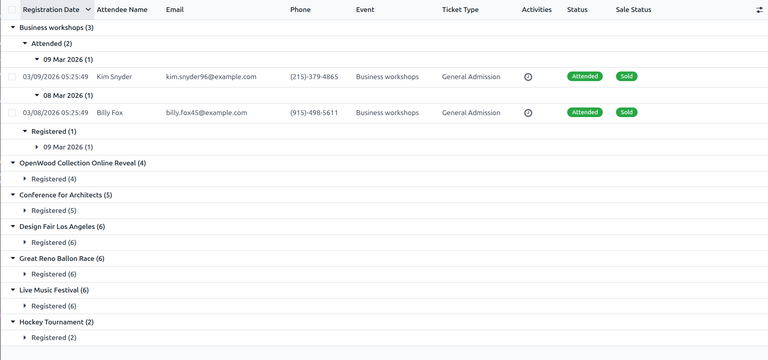
Task: Sort by Ticket Type column header
Action: coord(460,10)
